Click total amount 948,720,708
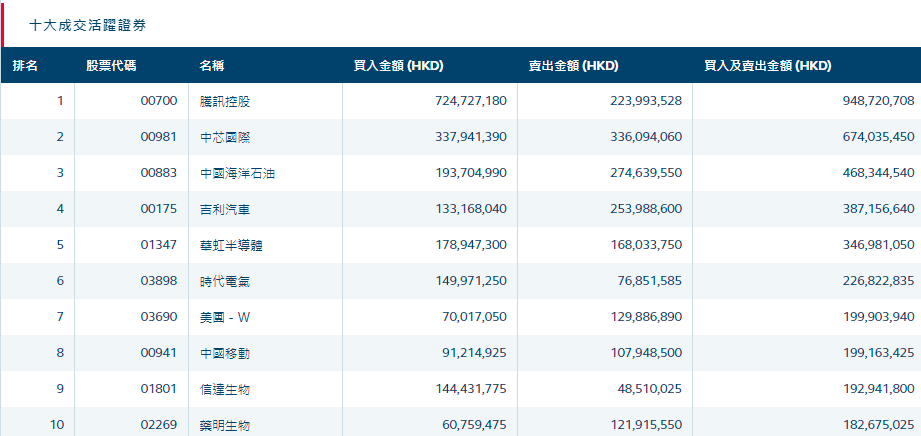The image size is (921, 436). (879, 101)
